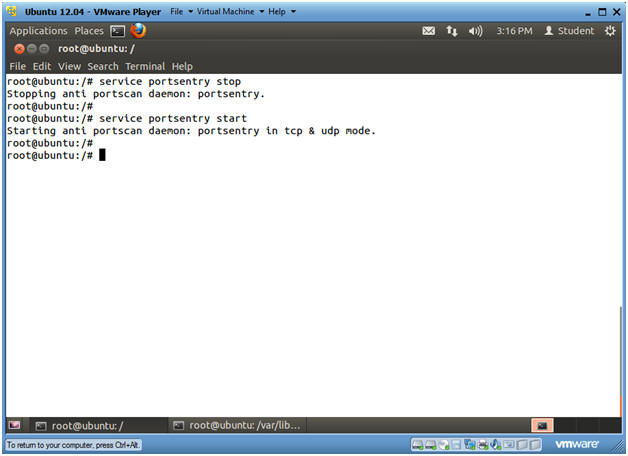Open the Applications menu

point(38,31)
